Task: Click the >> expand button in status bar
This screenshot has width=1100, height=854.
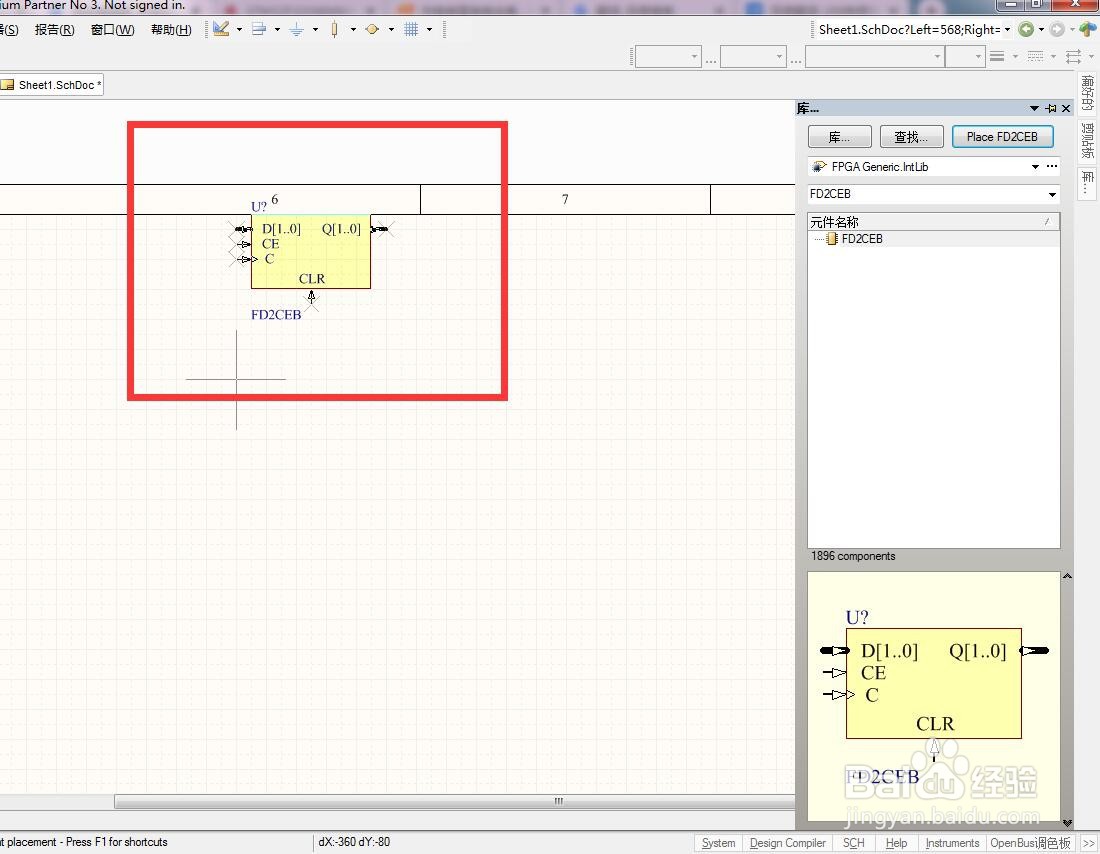Action: pyautogui.click(x=1088, y=843)
